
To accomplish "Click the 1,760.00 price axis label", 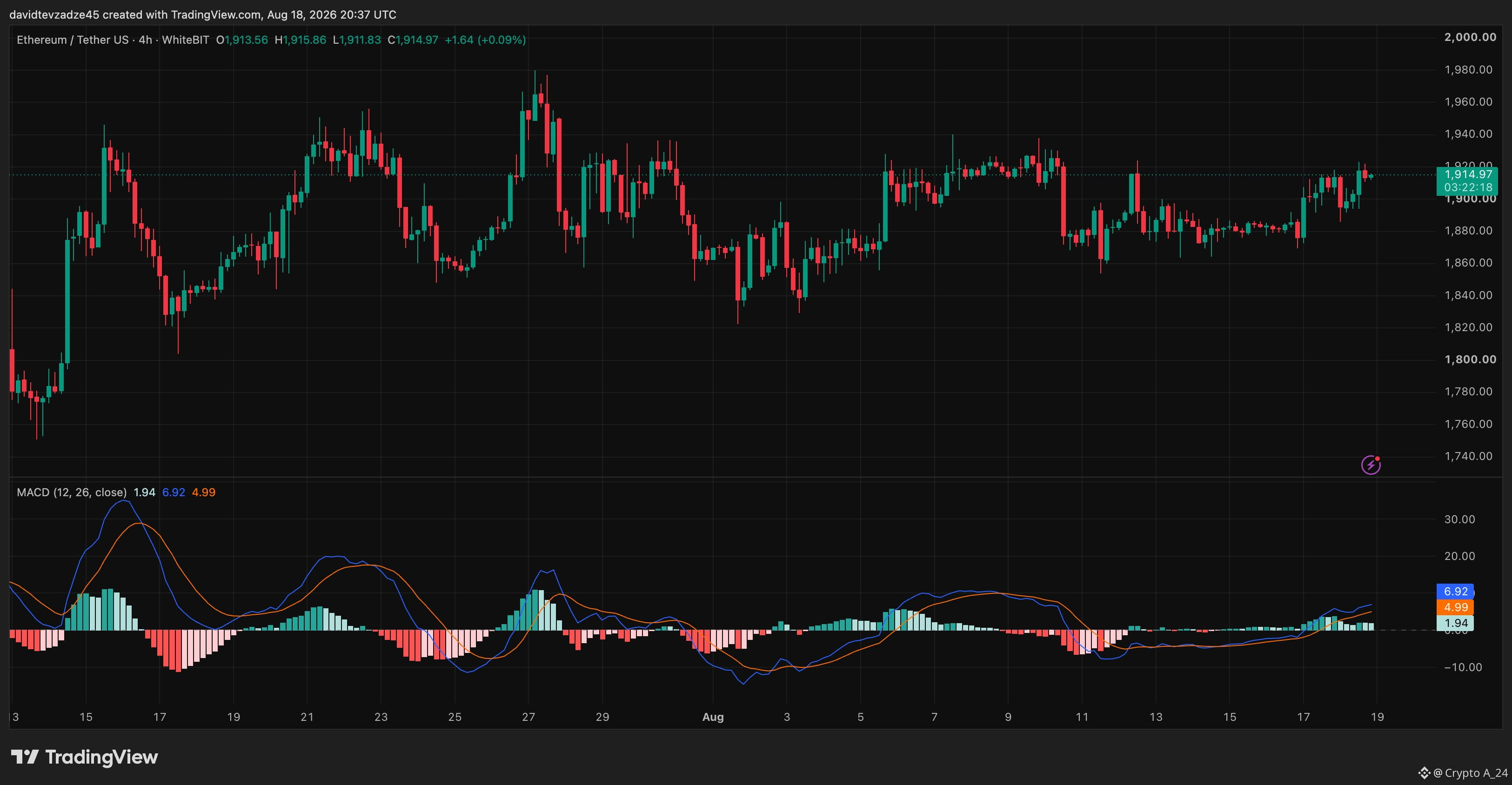I will click(1468, 424).
